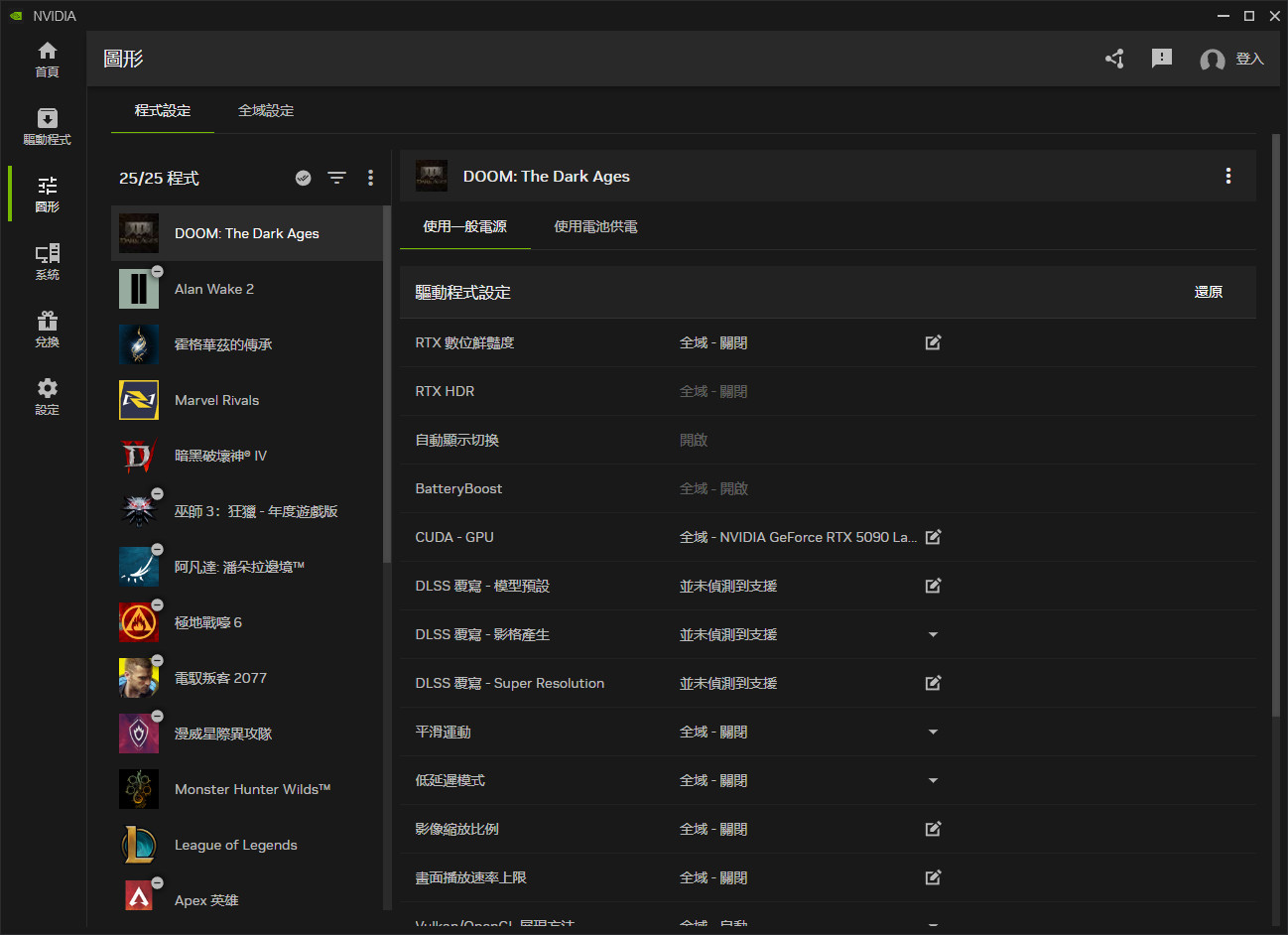
Task: Click the share icon in header
Action: point(1114,59)
